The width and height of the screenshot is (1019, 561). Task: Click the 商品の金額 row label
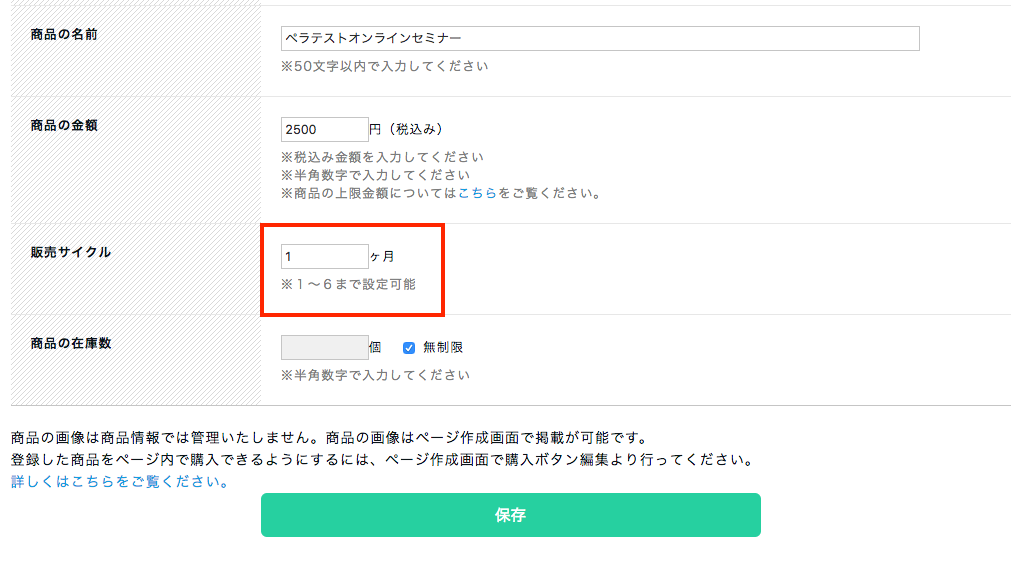(64, 125)
